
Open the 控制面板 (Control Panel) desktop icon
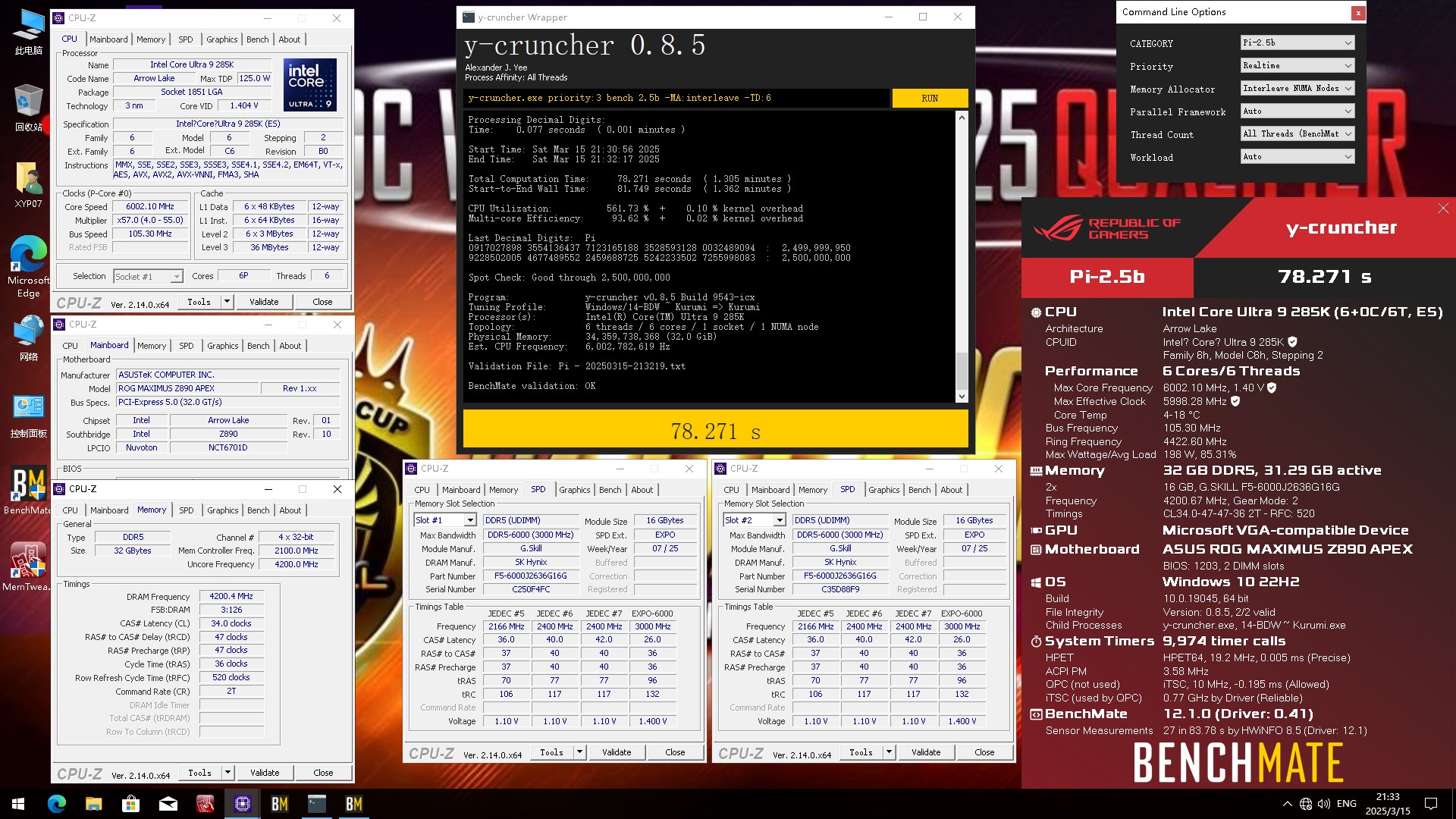pos(28,416)
